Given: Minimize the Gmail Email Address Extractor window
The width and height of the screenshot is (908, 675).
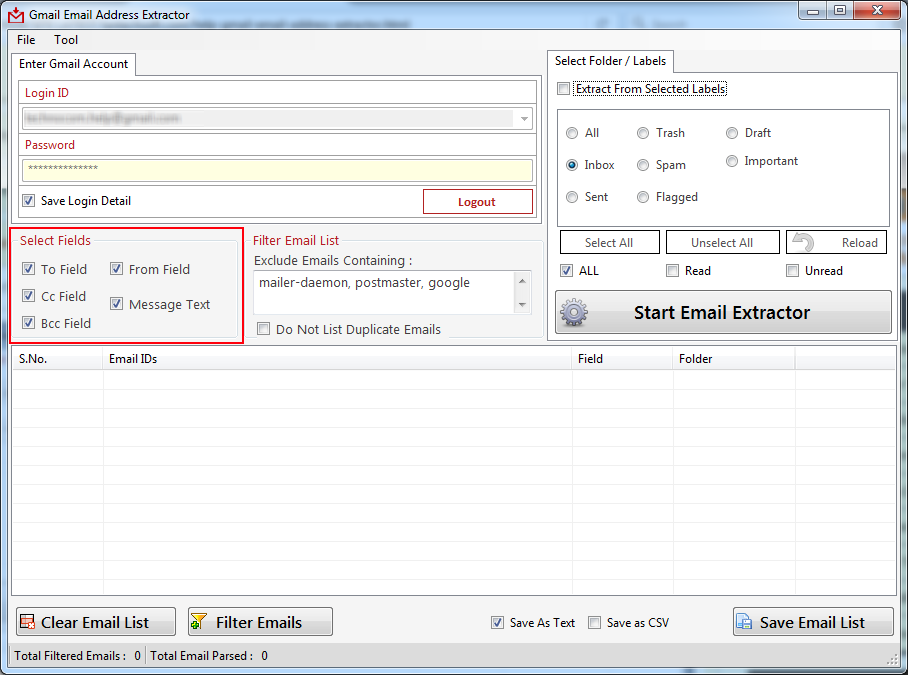Looking at the screenshot, I should pos(812,10).
